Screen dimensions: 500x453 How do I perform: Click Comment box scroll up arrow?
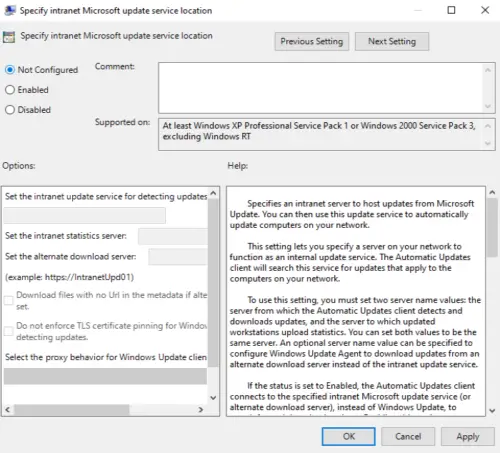488,70
